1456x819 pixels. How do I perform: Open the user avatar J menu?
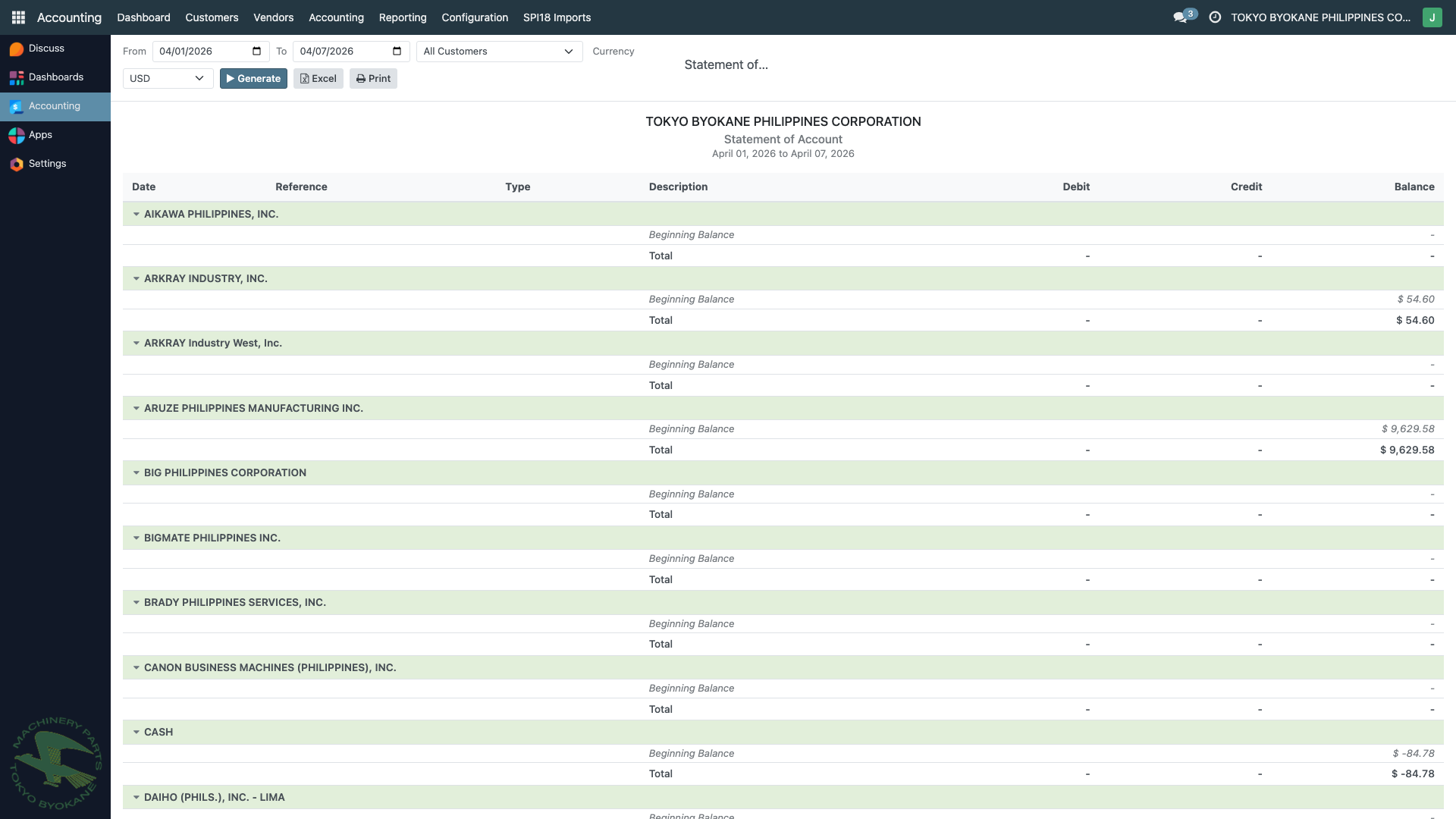[1432, 17]
